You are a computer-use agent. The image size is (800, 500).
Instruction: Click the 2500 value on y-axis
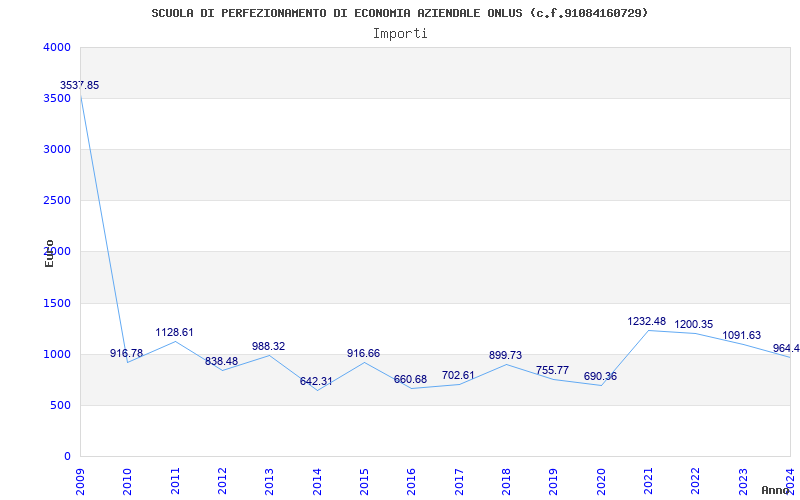(57, 201)
